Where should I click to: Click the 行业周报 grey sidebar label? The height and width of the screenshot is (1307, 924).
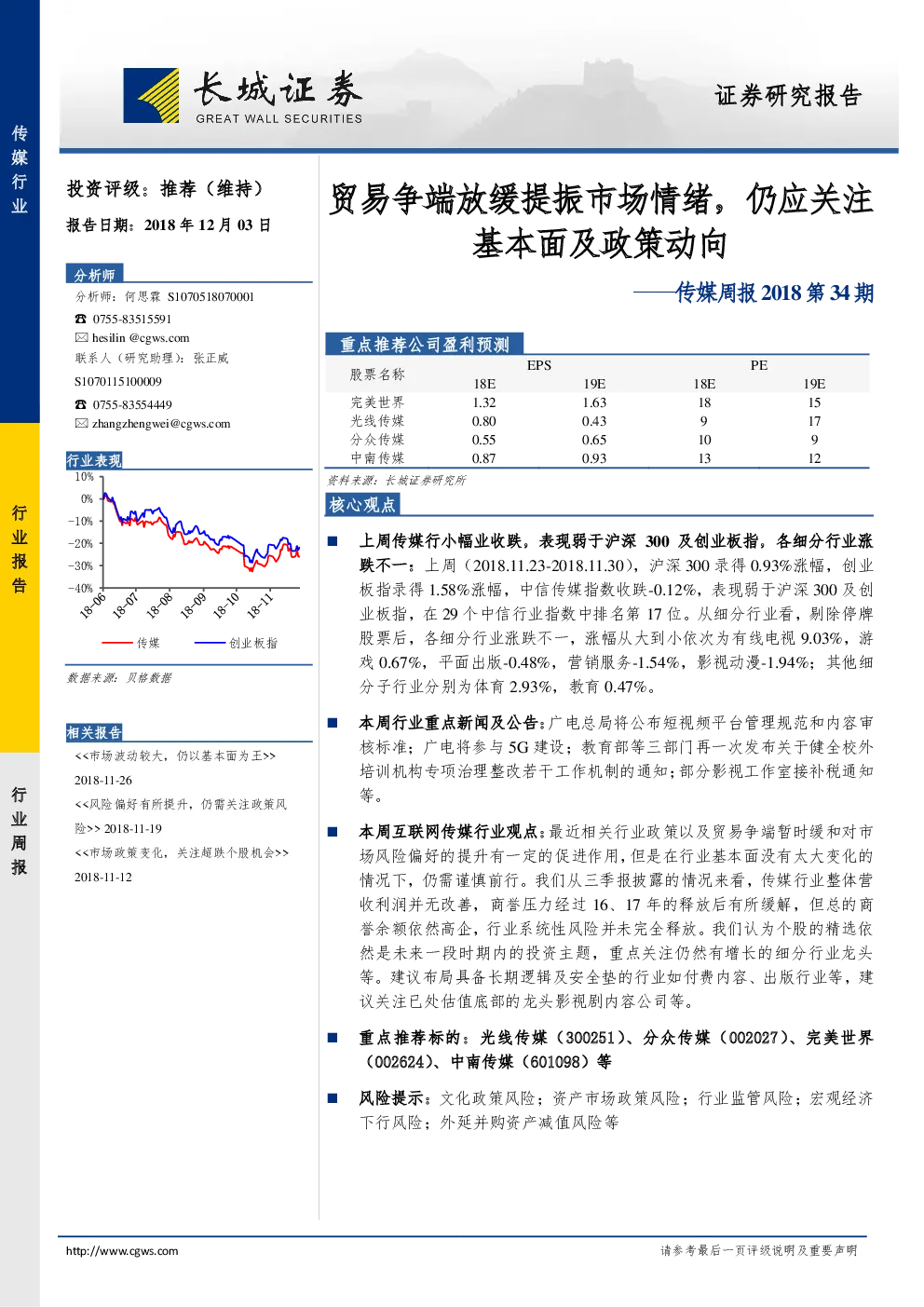20,831
